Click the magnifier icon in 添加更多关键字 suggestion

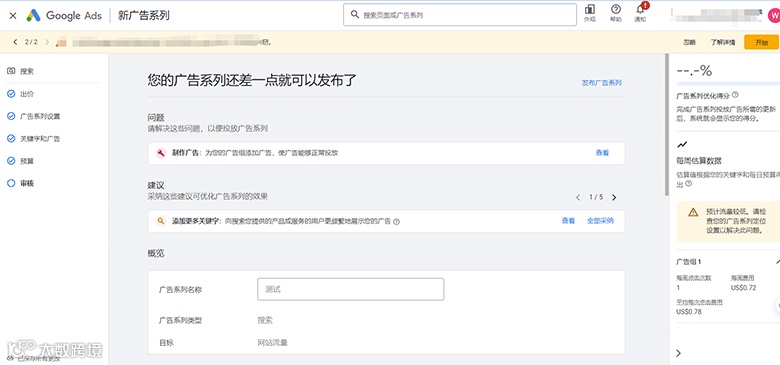[x=161, y=221]
